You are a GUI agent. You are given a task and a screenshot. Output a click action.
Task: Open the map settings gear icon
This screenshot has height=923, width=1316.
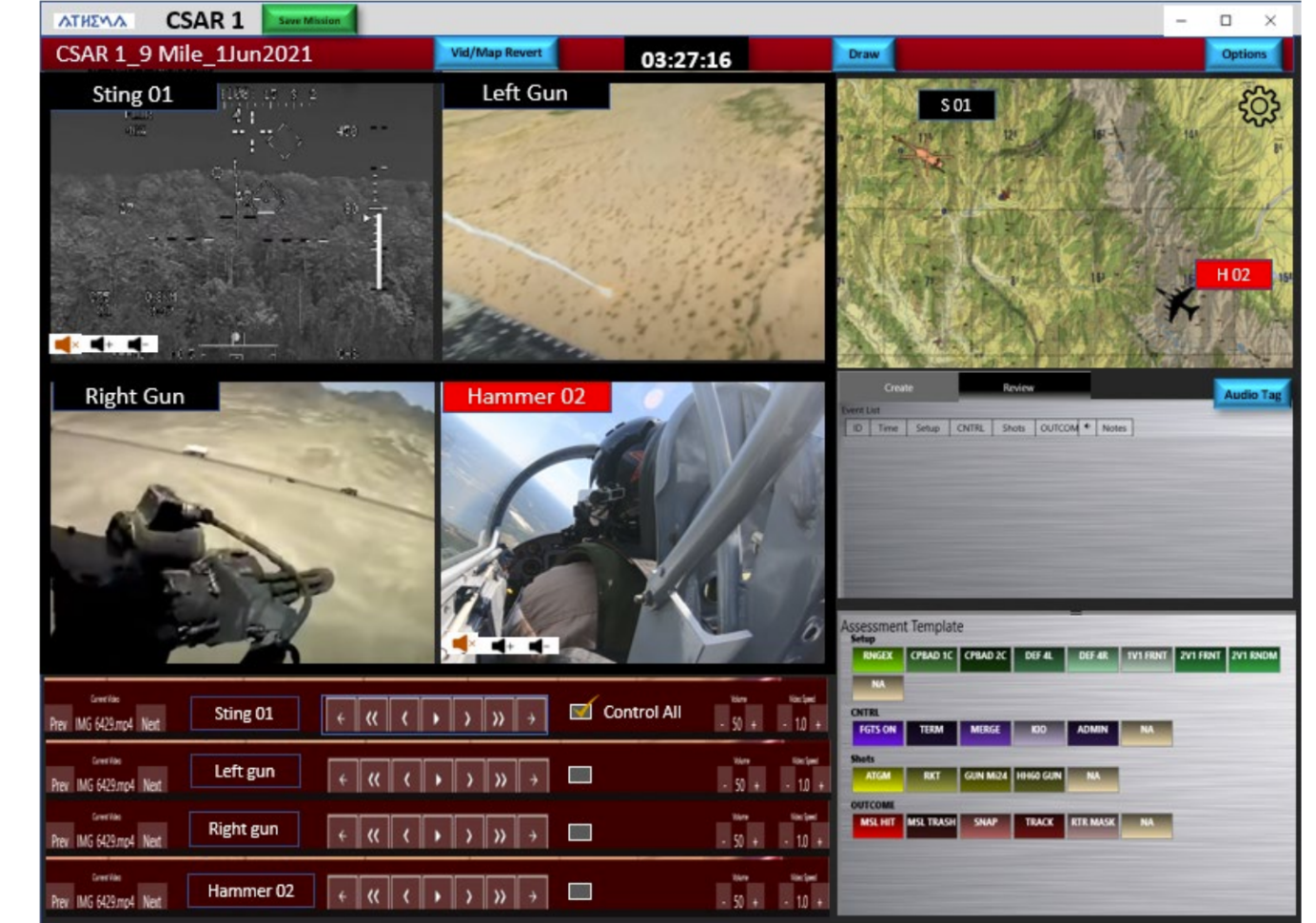(1258, 107)
